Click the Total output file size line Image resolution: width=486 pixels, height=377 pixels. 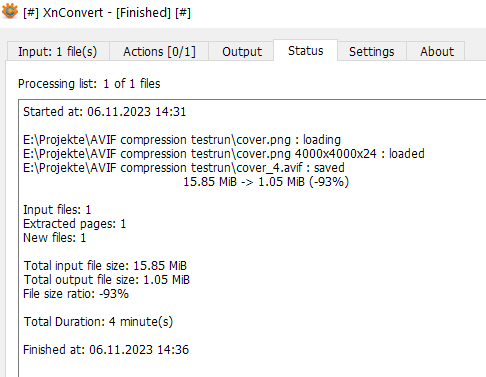point(106,280)
